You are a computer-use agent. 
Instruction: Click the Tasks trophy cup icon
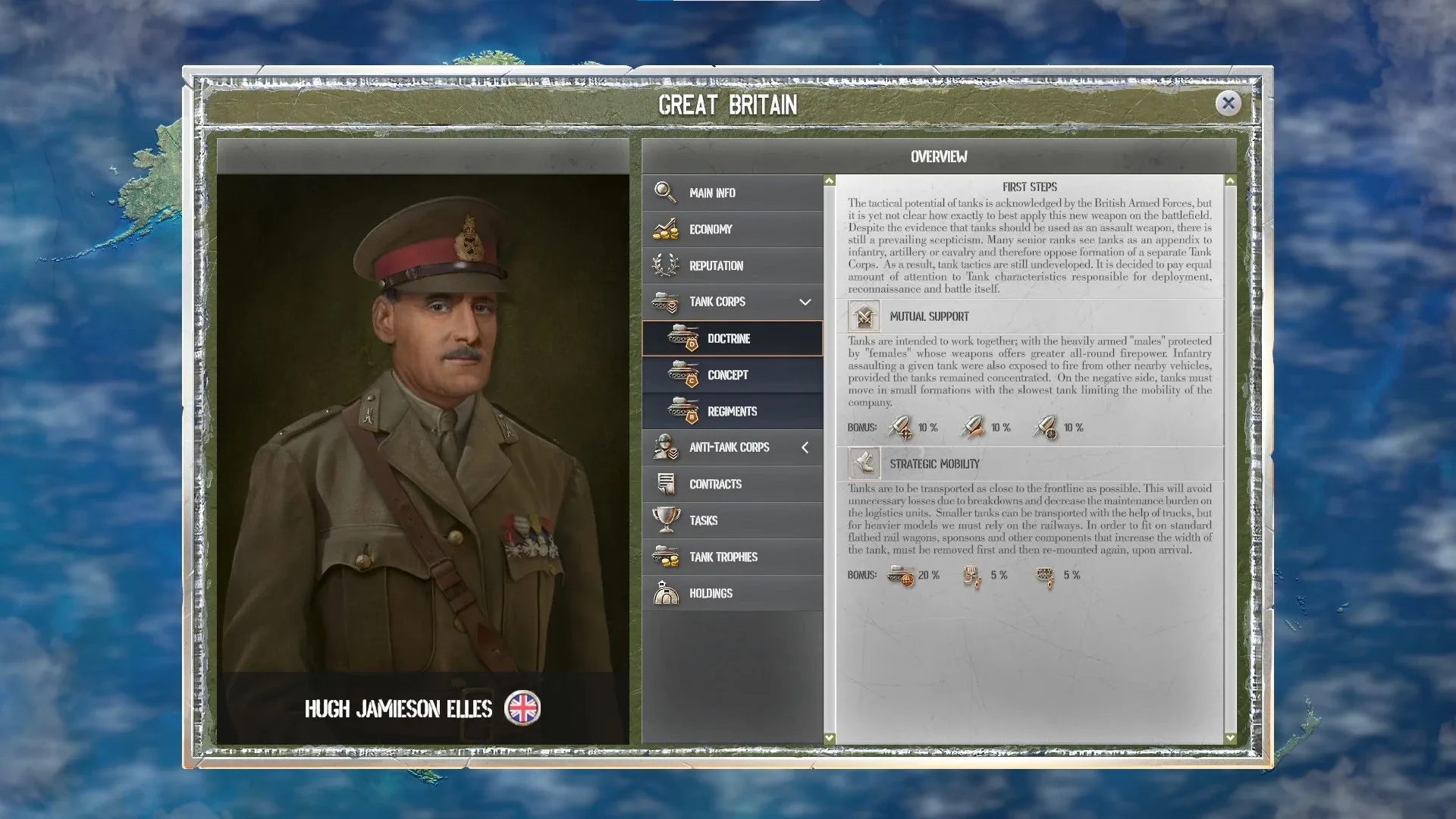pyautogui.click(x=666, y=520)
